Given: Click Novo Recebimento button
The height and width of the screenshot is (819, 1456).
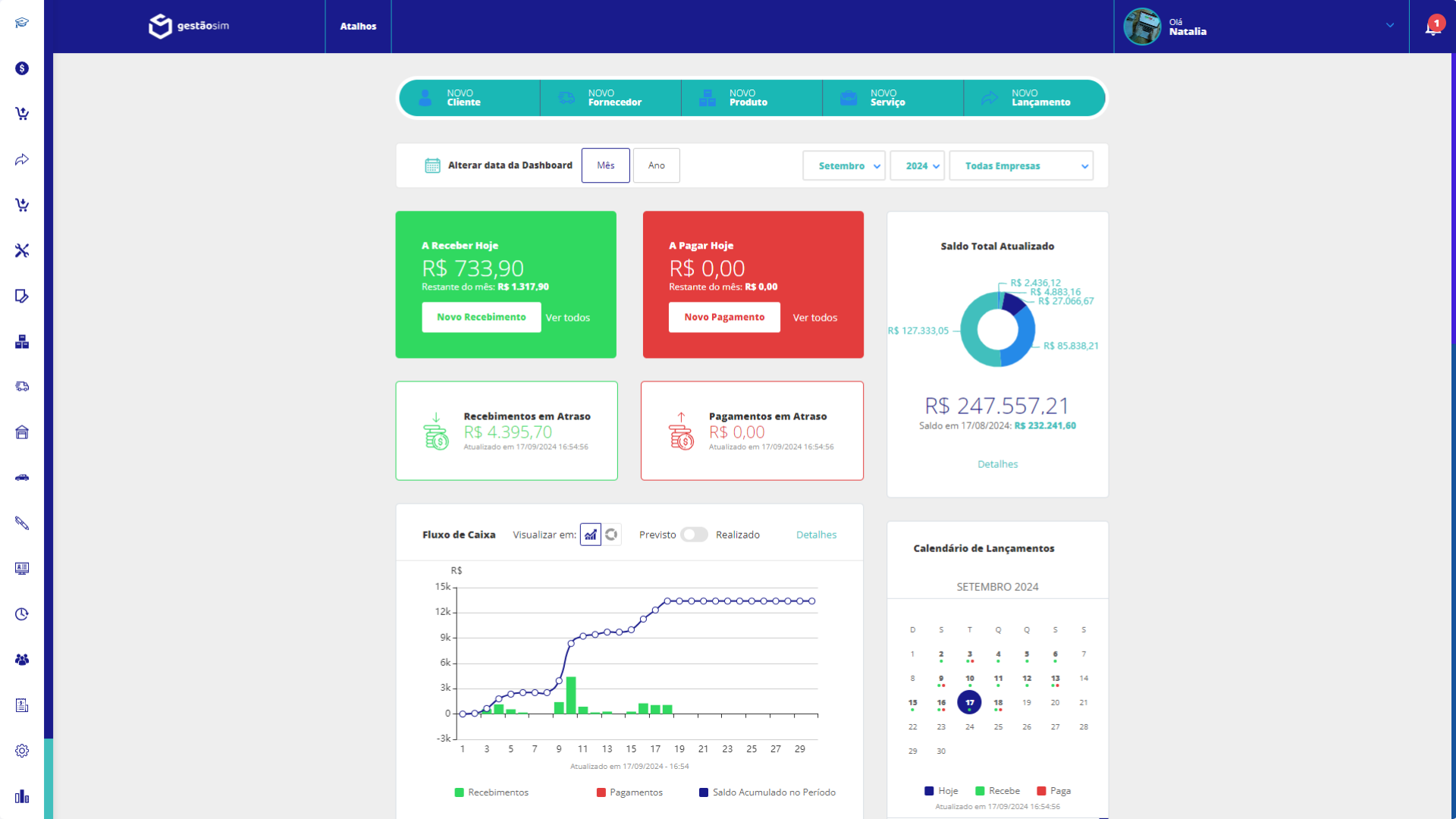Looking at the screenshot, I should (x=482, y=317).
